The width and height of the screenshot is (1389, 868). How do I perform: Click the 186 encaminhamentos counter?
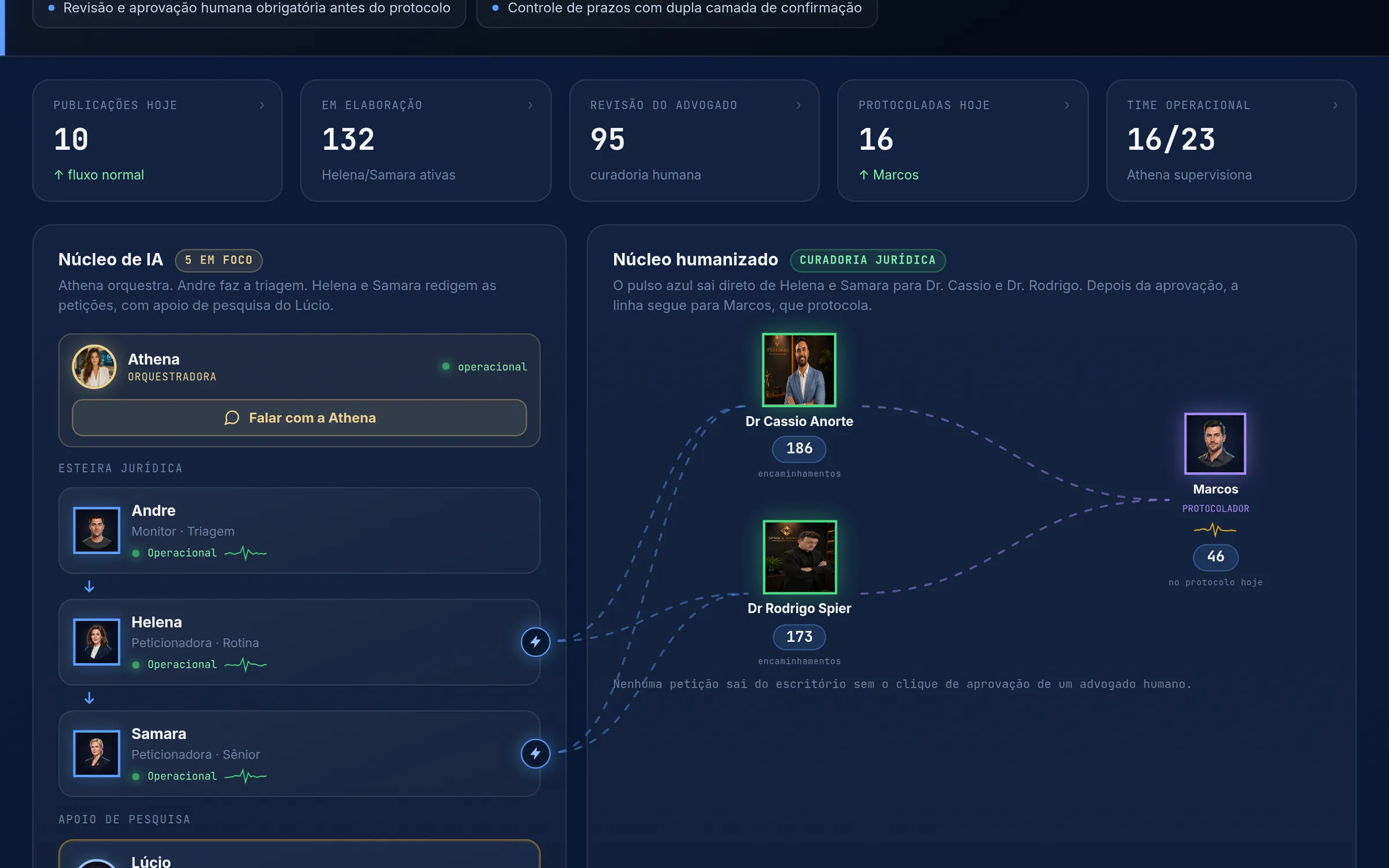[799, 449]
